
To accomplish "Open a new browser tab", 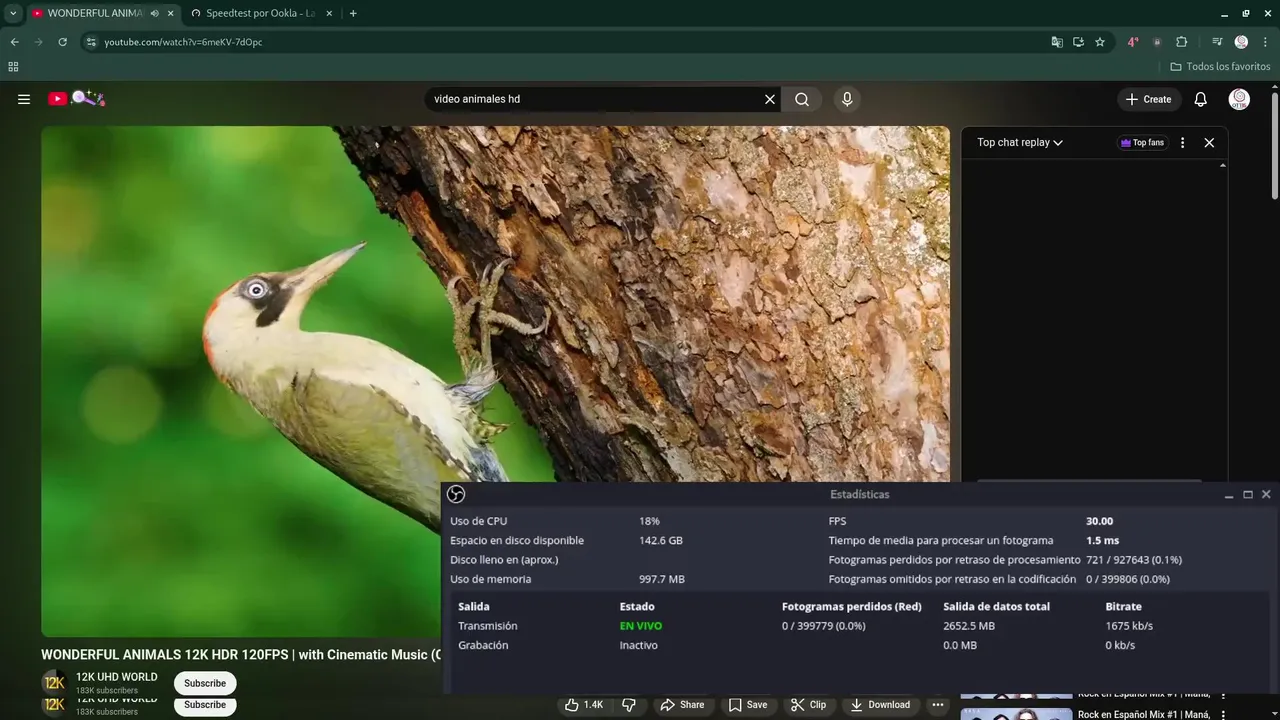I will tap(353, 13).
